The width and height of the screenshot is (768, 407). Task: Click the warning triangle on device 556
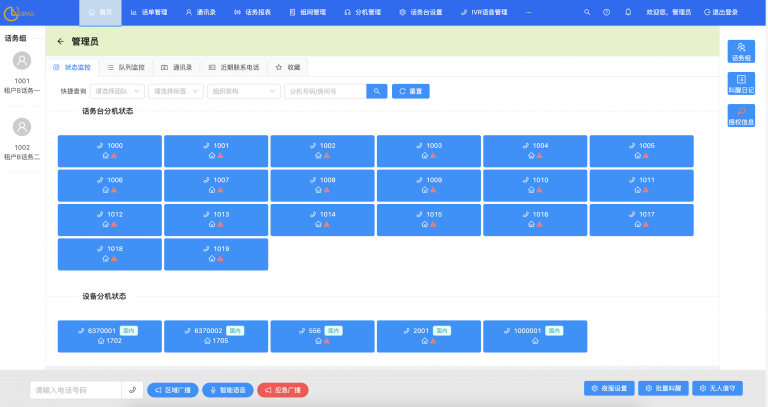pos(327,340)
